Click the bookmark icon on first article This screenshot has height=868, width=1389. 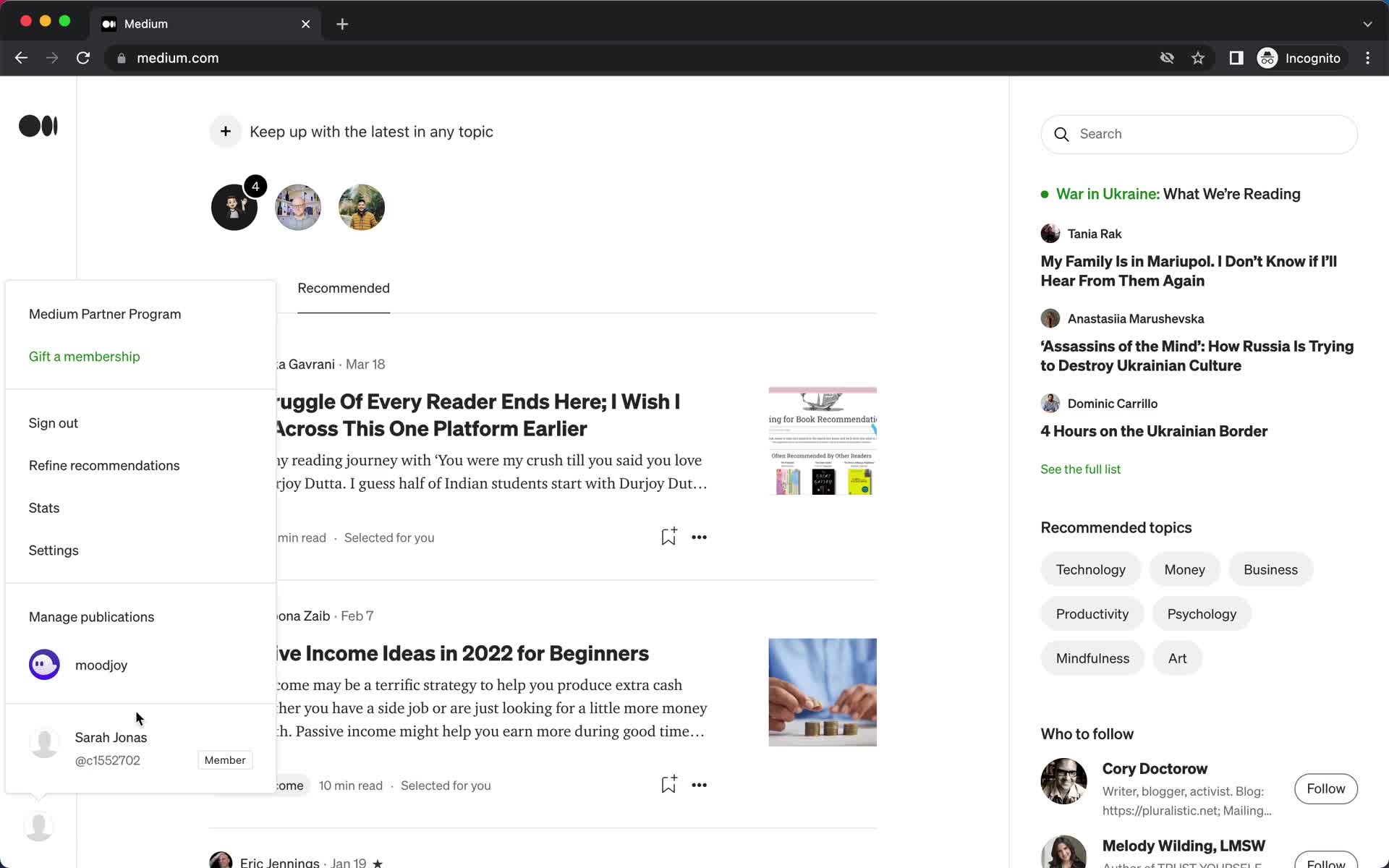(668, 536)
